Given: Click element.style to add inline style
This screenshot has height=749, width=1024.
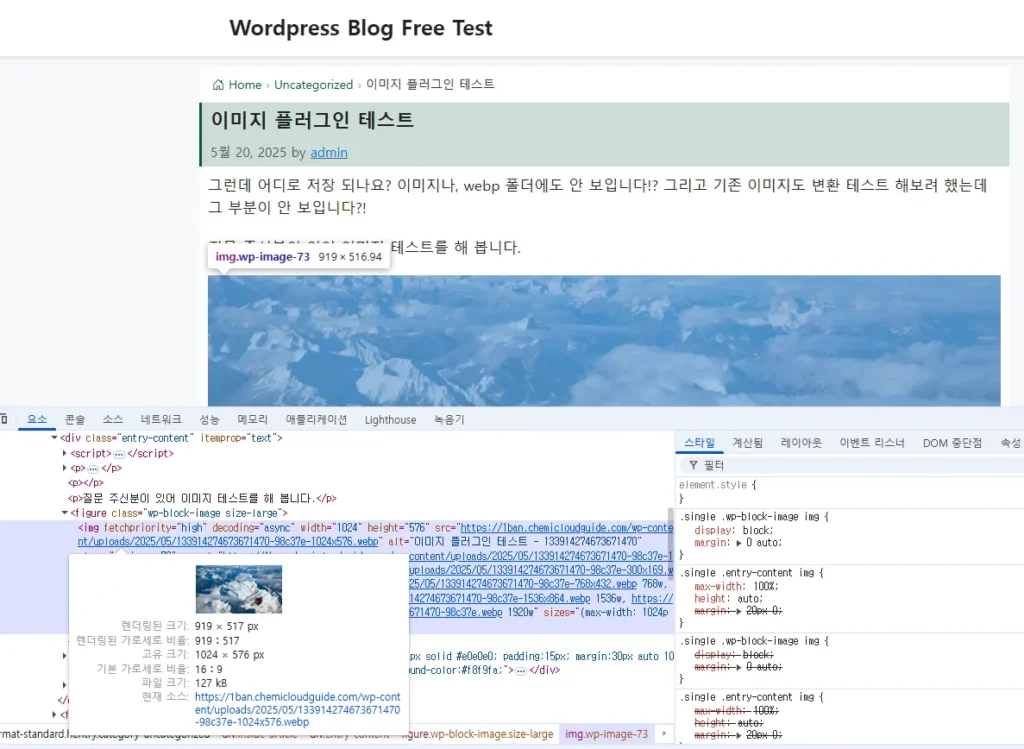Looking at the screenshot, I should 712,486.
